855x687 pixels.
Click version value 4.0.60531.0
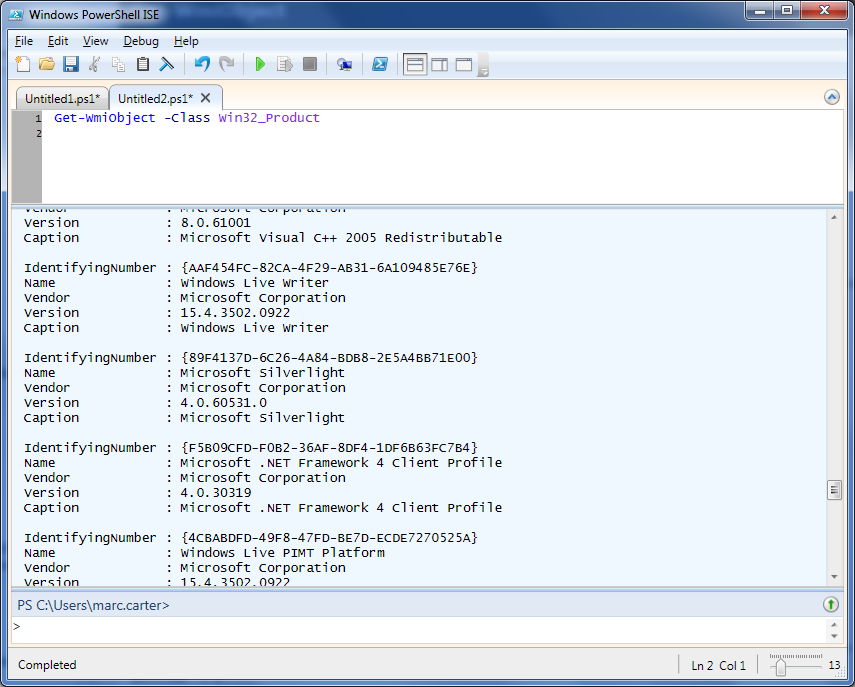[224, 402]
